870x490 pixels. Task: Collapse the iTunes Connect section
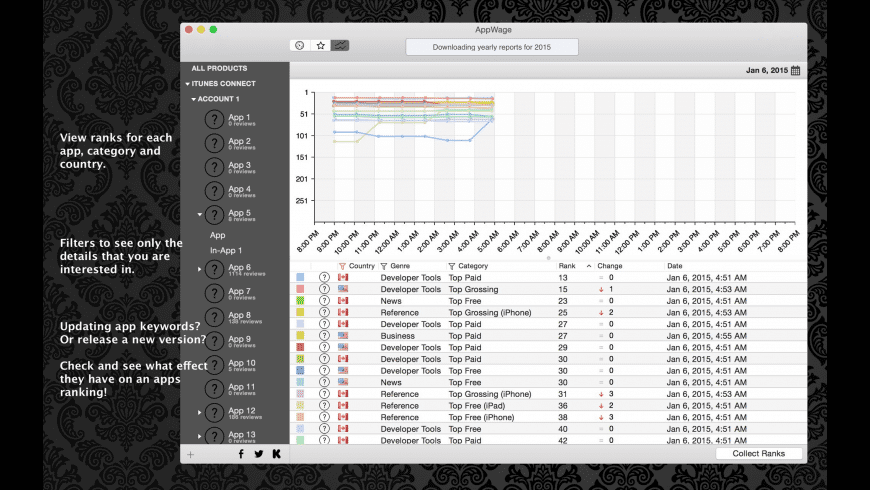(x=188, y=84)
